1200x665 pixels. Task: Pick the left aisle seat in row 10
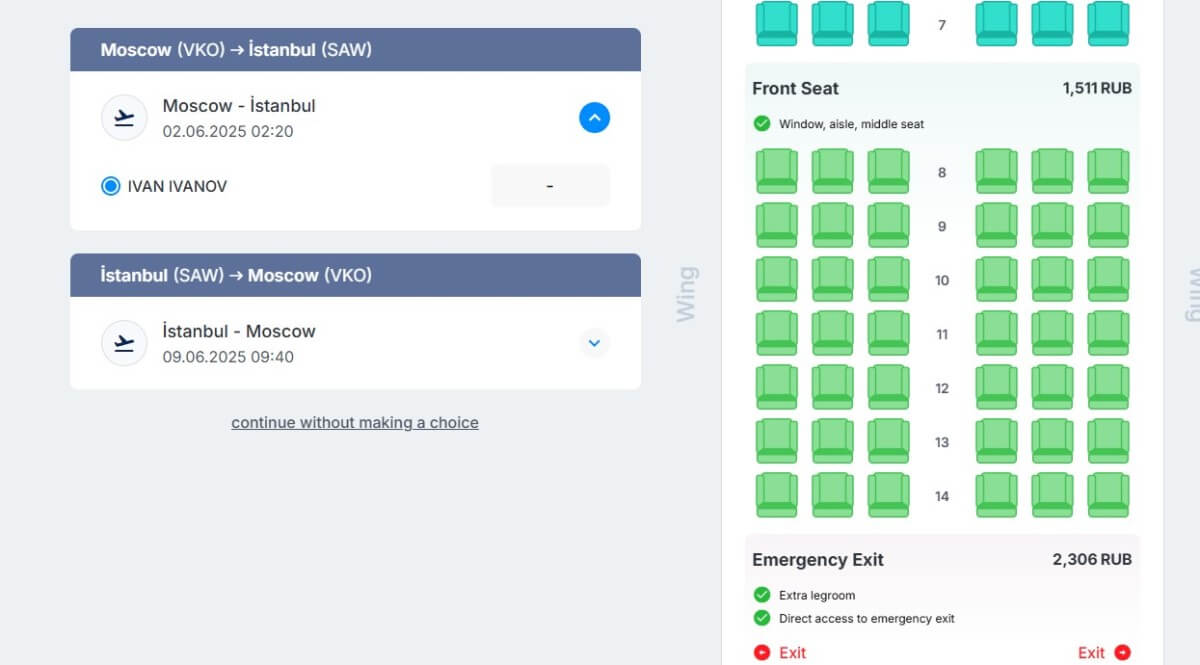pyautogui.click(x=888, y=279)
